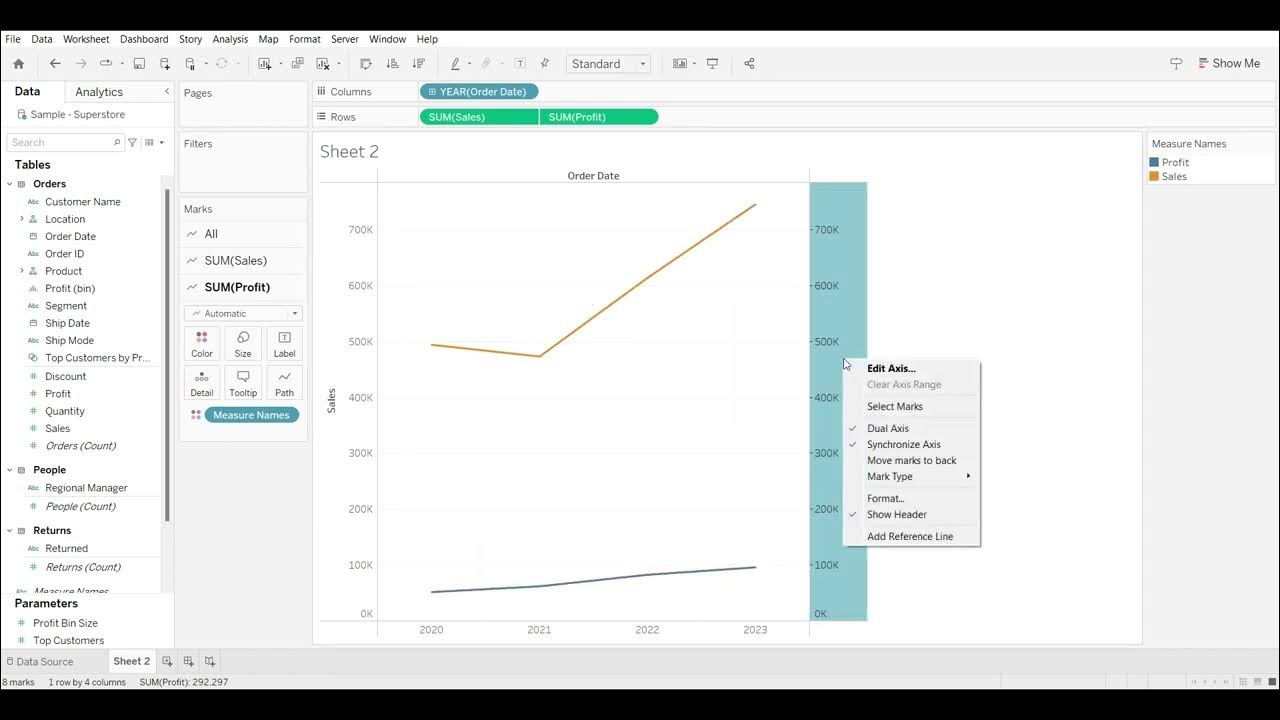Collapse the People table

pyautogui.click(x=9, y=470)
